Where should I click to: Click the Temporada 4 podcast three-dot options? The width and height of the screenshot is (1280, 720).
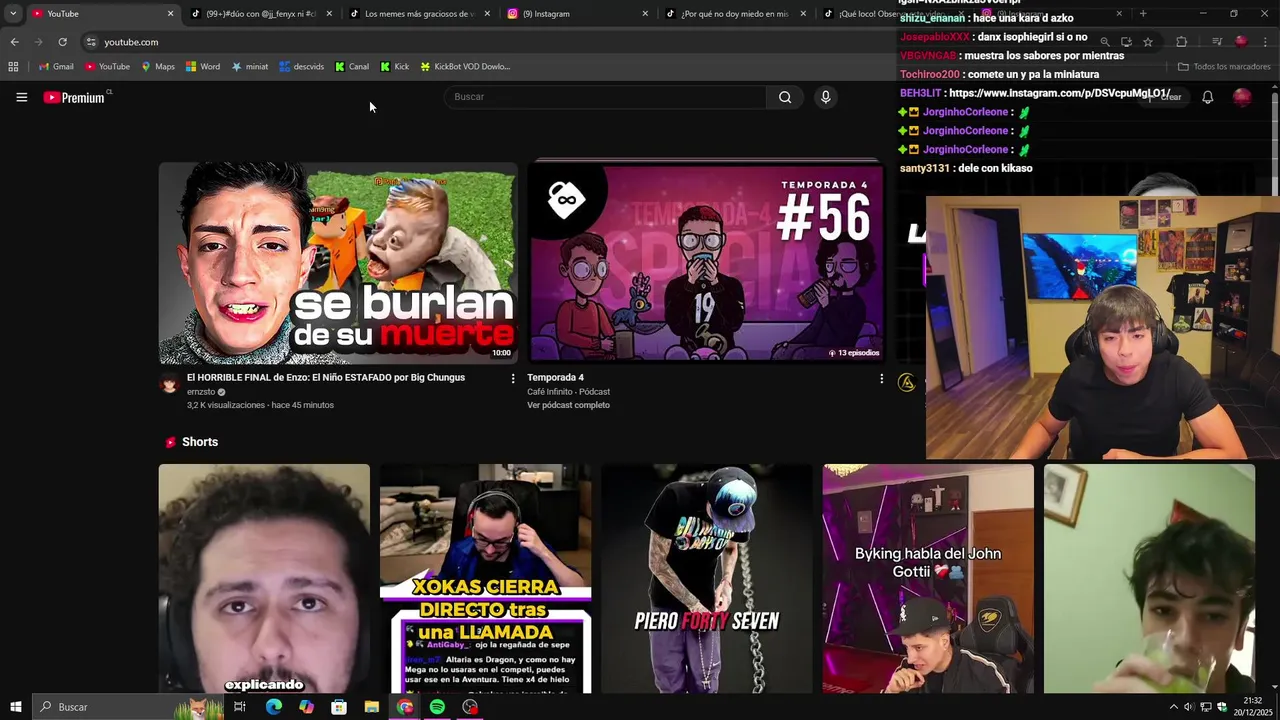pyautogui.click(x=881, y=379)
